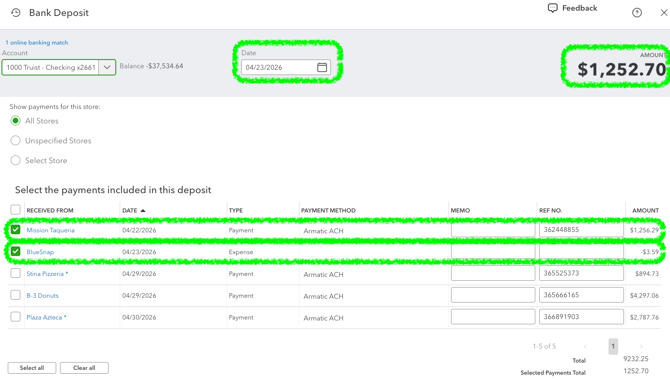The image size is (670, 380).
Task: Choose the Select Store radio option
Action: pyautogui.click(x=15, y=160)
